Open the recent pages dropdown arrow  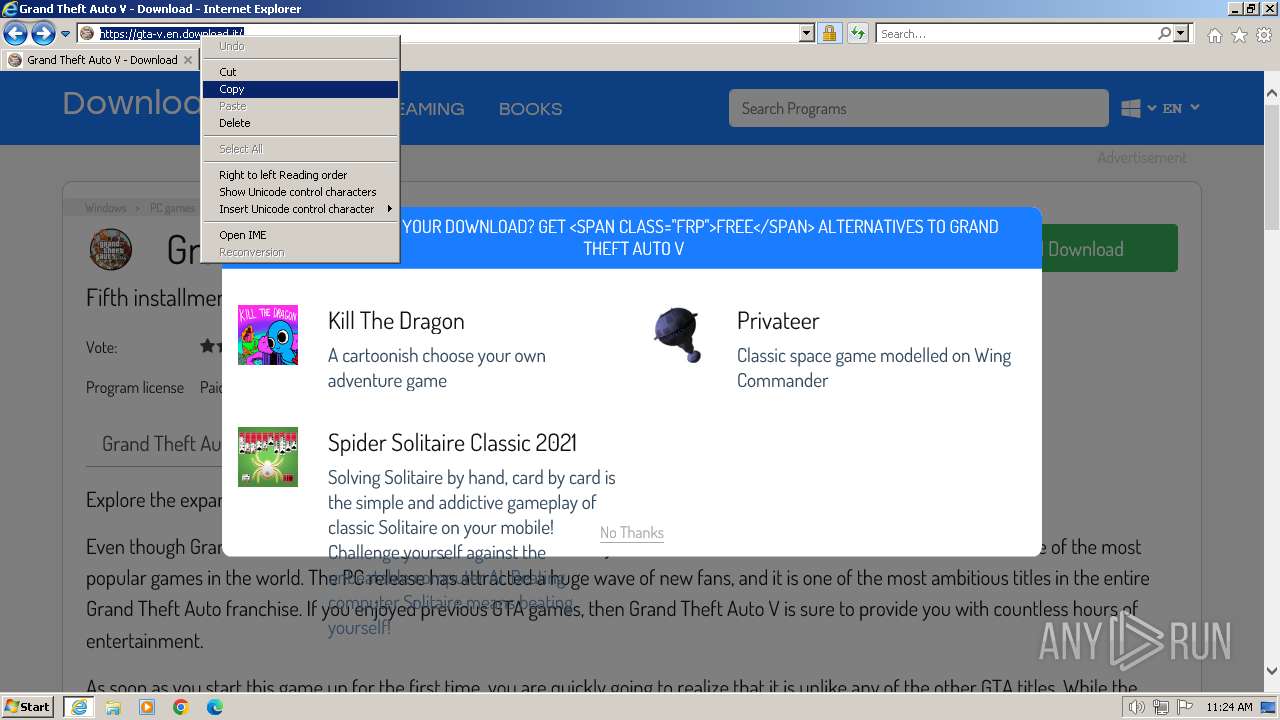65,34
